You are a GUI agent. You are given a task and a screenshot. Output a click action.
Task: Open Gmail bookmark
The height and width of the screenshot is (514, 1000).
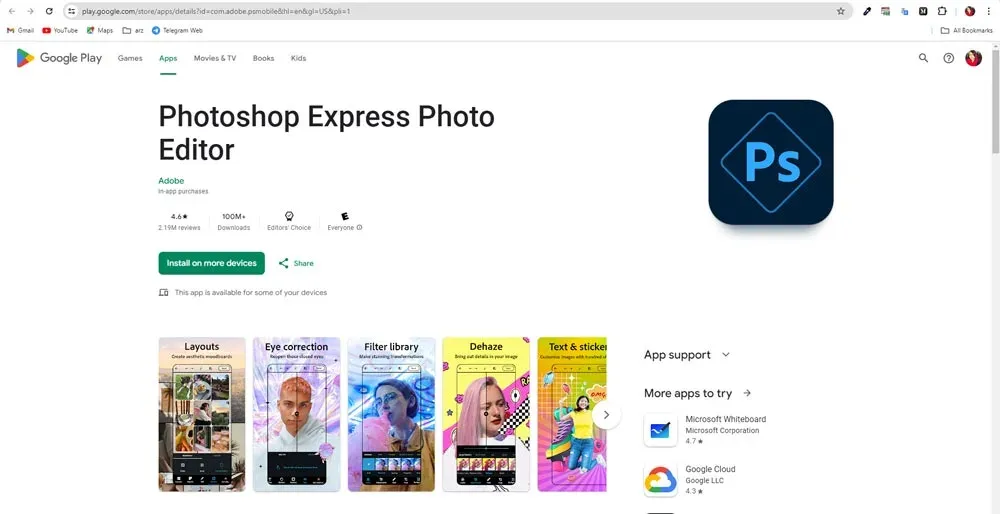coord(20,30)
